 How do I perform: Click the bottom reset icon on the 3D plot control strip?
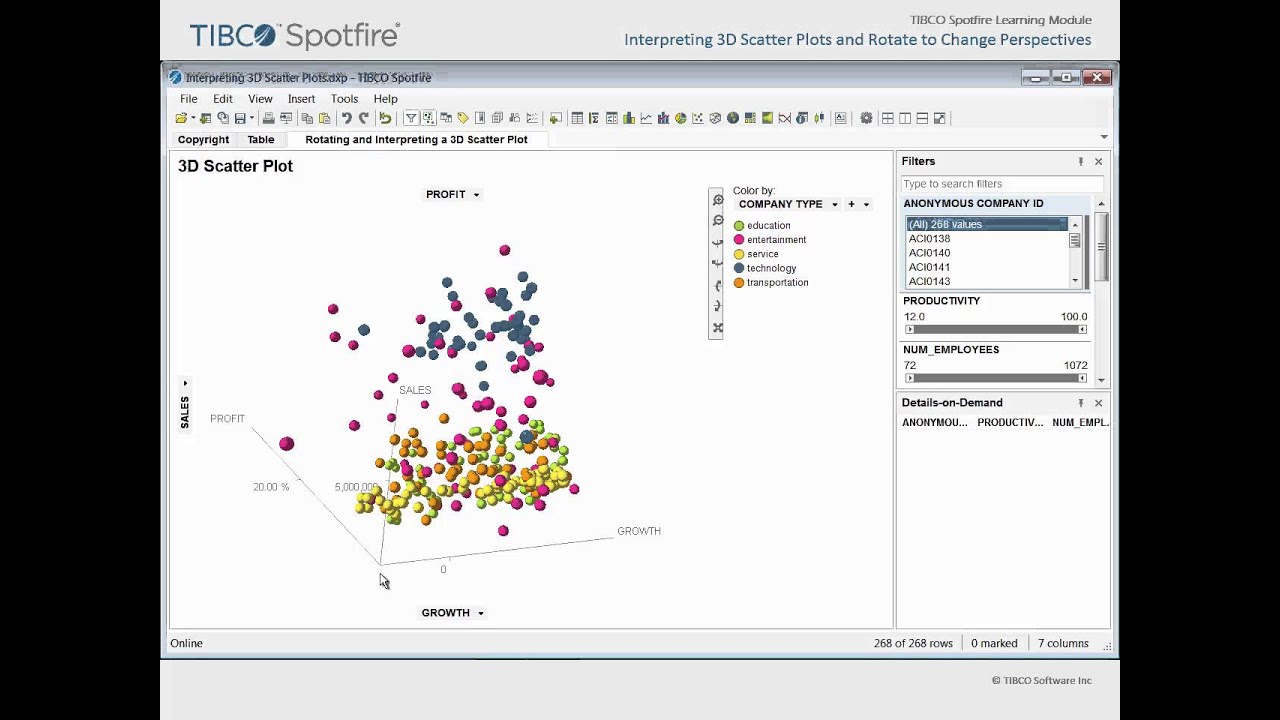click(x=717, y=328)
